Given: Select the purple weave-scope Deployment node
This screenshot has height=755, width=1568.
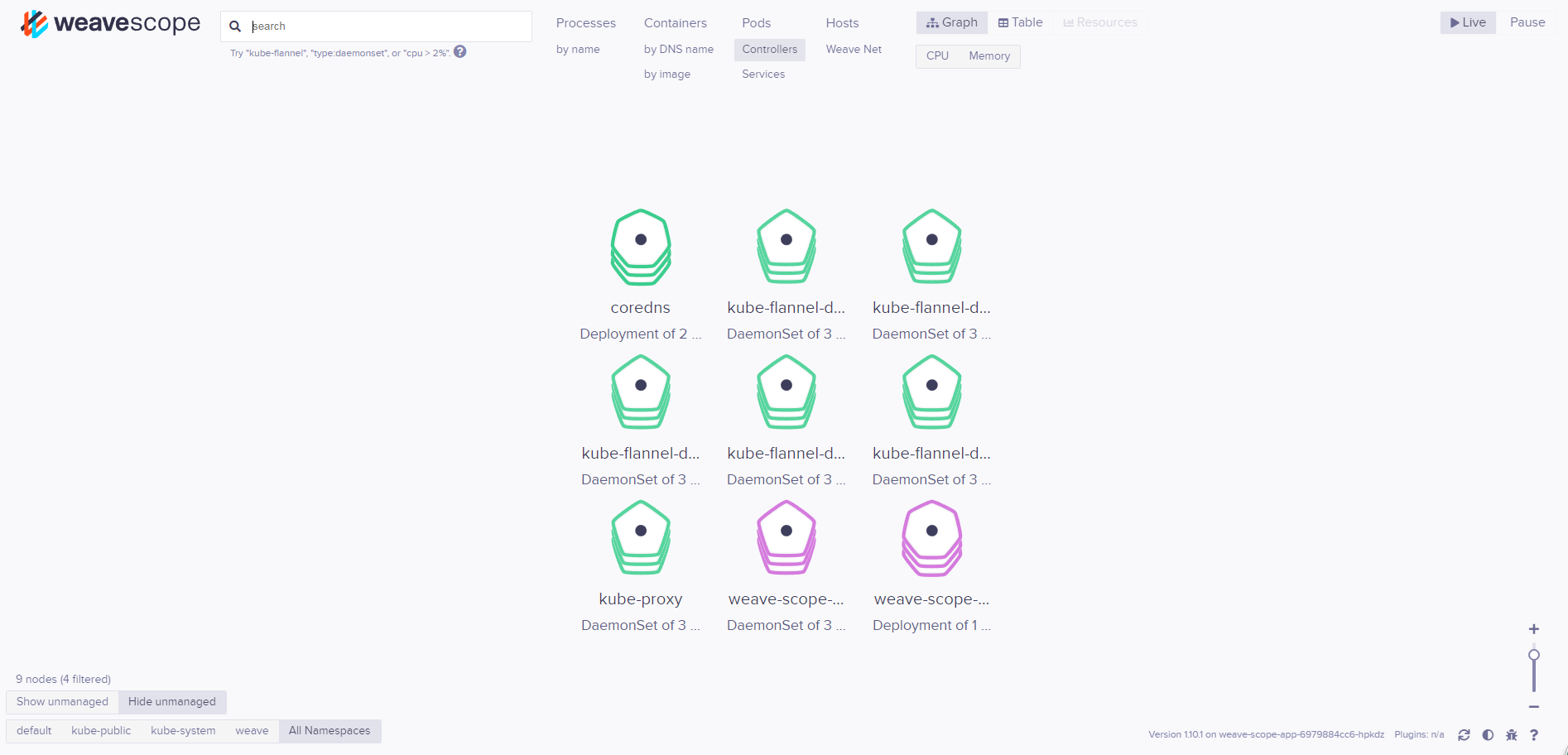Looking at the screenshot, I should point(932,538).
